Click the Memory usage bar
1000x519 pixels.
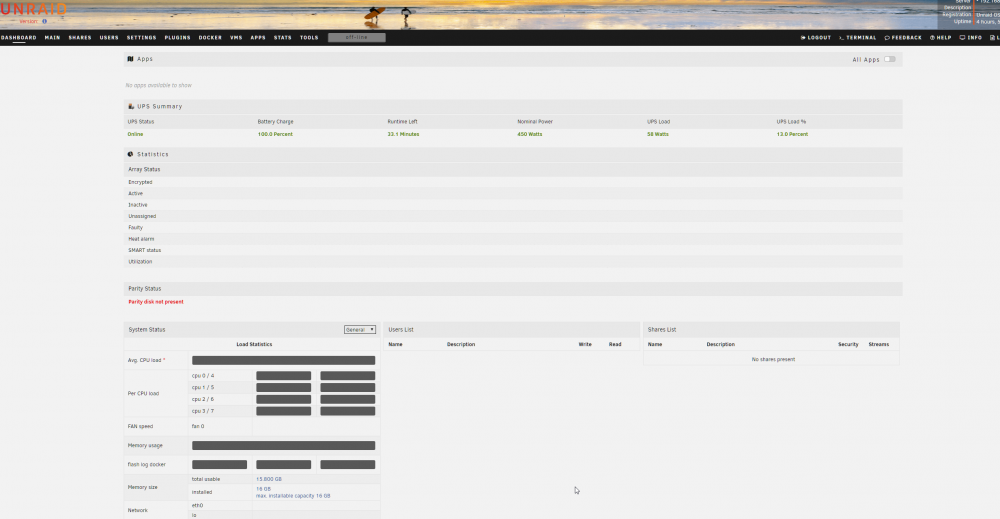(283, 446)
